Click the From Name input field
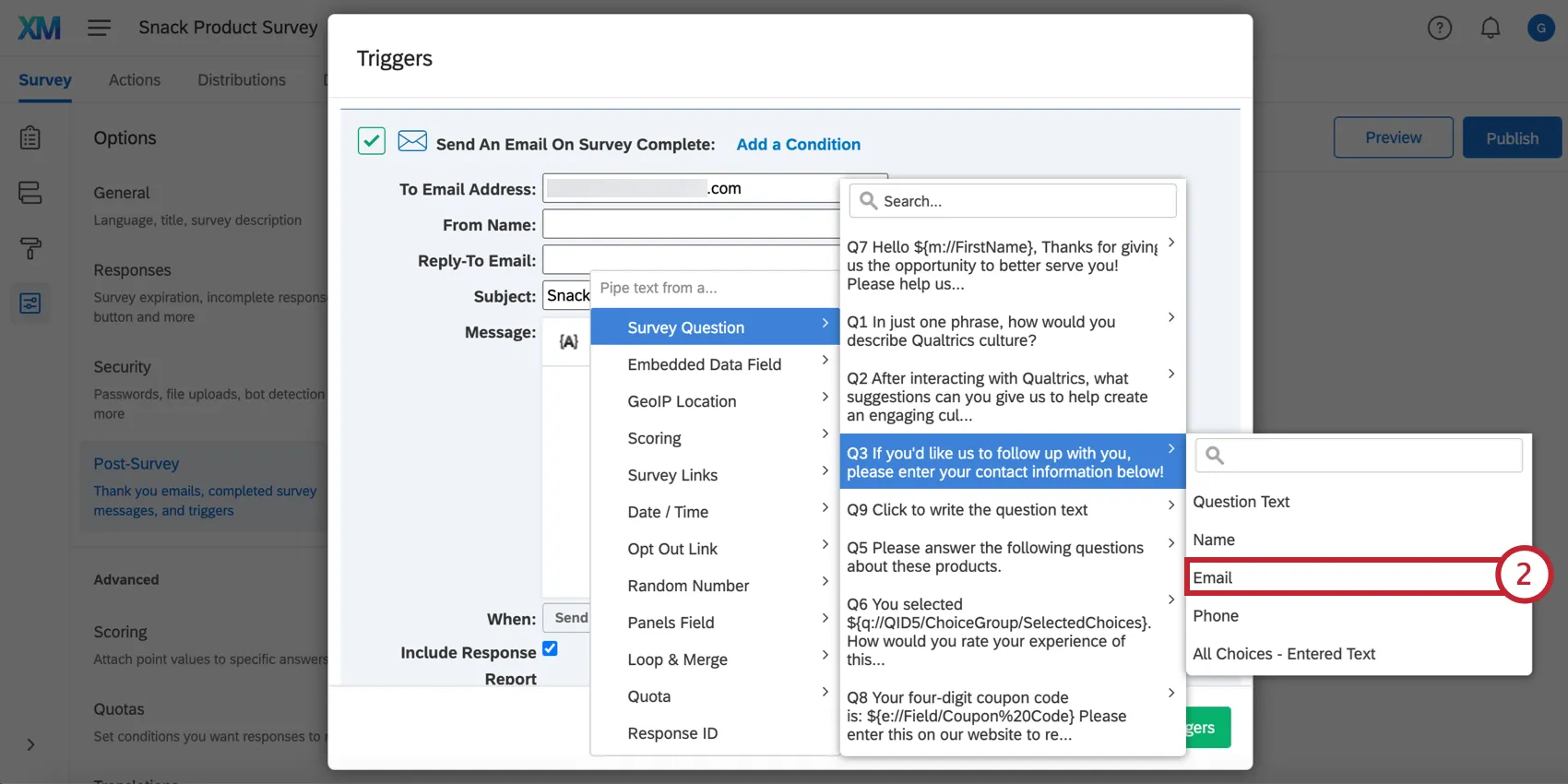Image resolution: width=1568 pixels, height=784 pixels. [x=692, y=224]
